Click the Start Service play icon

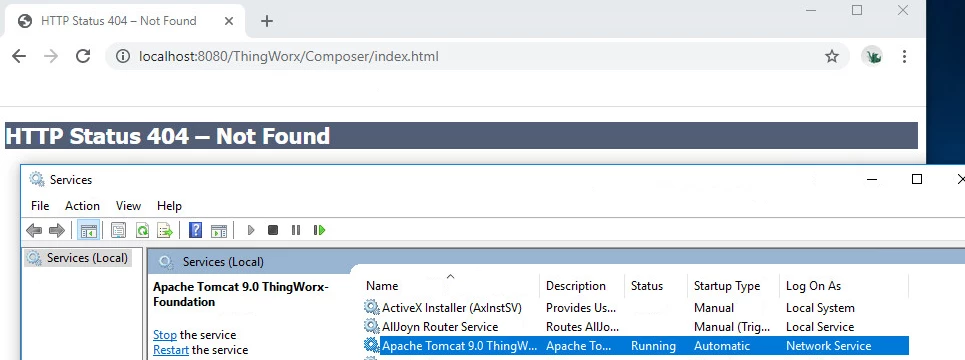pyautogui.click(x=250, y=230)
